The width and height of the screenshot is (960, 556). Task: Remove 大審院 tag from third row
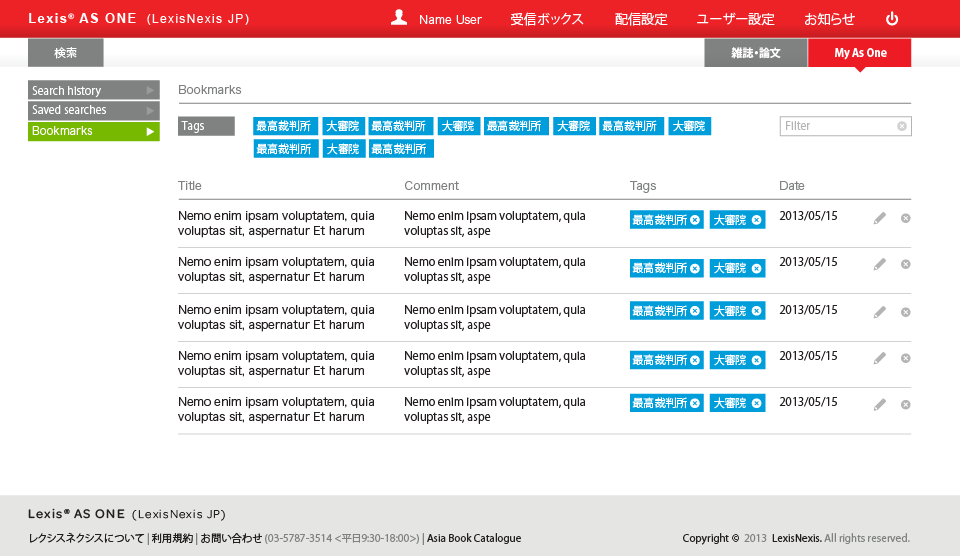point(757,311)
